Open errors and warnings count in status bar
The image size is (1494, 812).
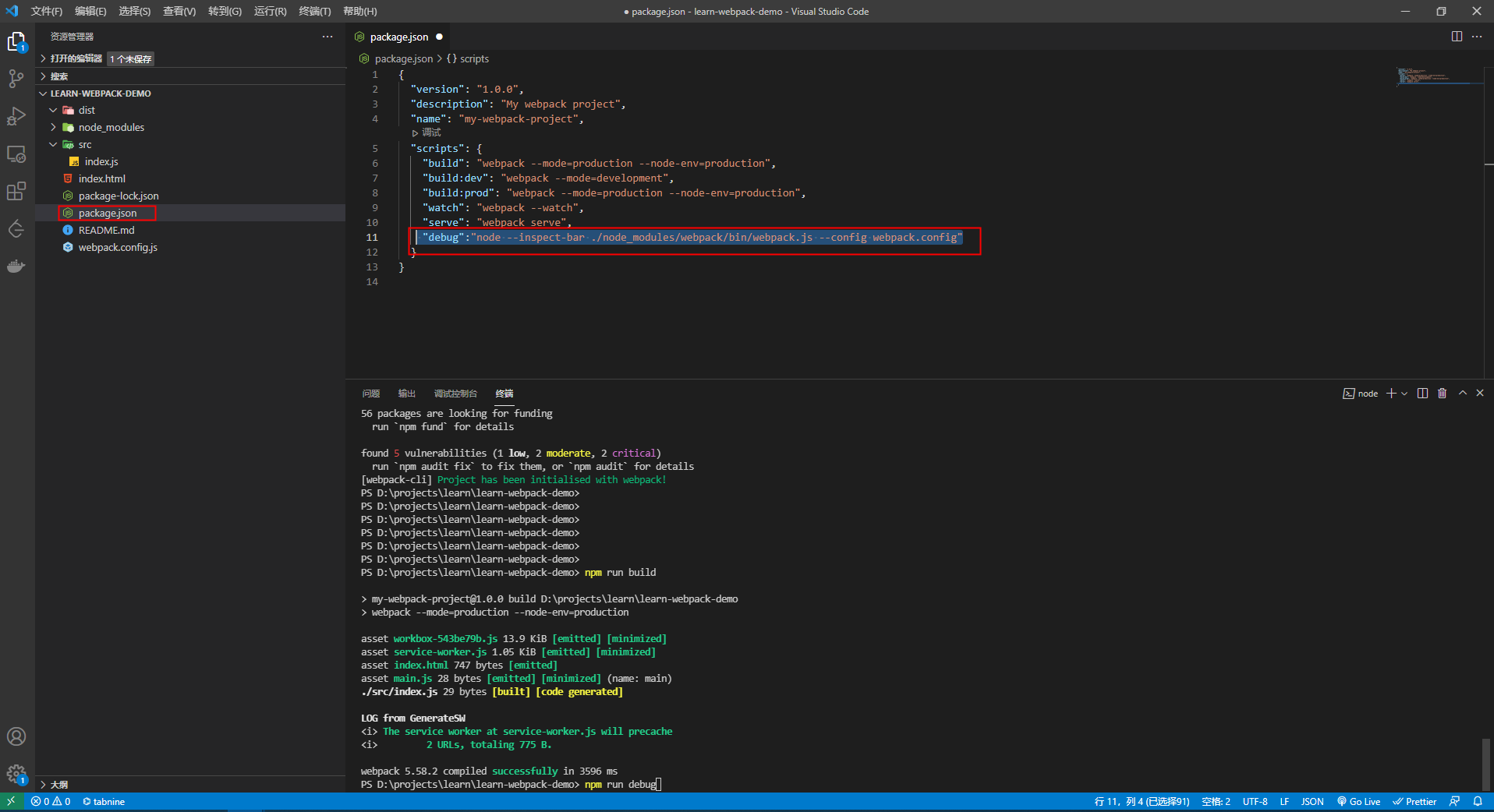(51, 801)
